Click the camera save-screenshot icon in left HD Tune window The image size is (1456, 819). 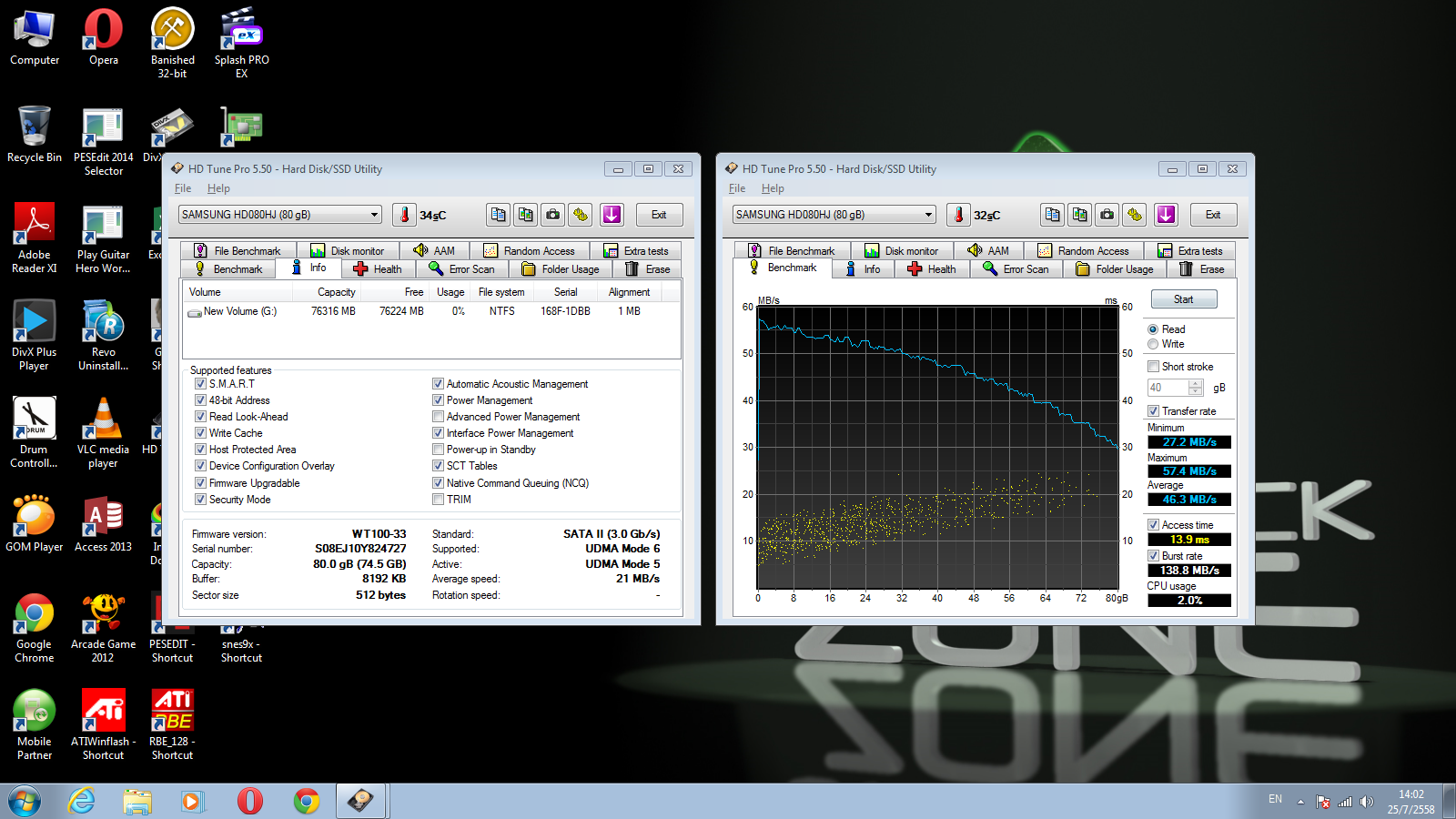(x=552, y=215)
